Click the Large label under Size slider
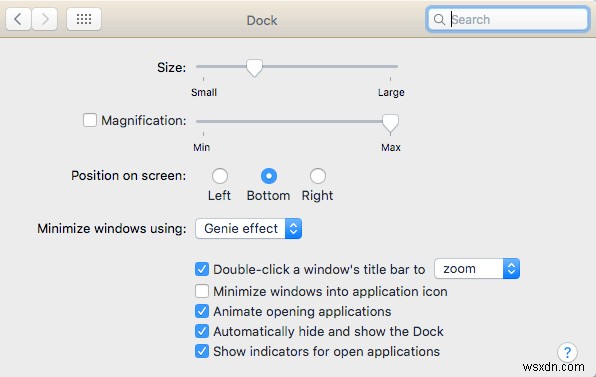This screenshot has width=596, height=377. tap(391, 92)
